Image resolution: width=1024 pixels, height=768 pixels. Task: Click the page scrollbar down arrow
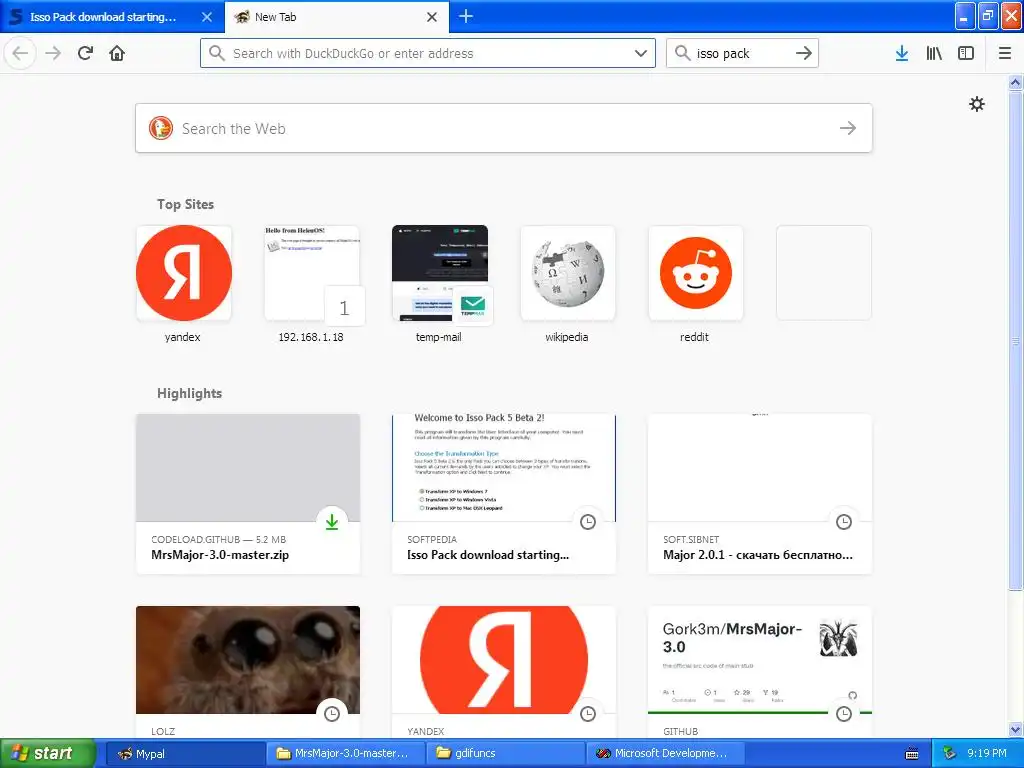1016,729
